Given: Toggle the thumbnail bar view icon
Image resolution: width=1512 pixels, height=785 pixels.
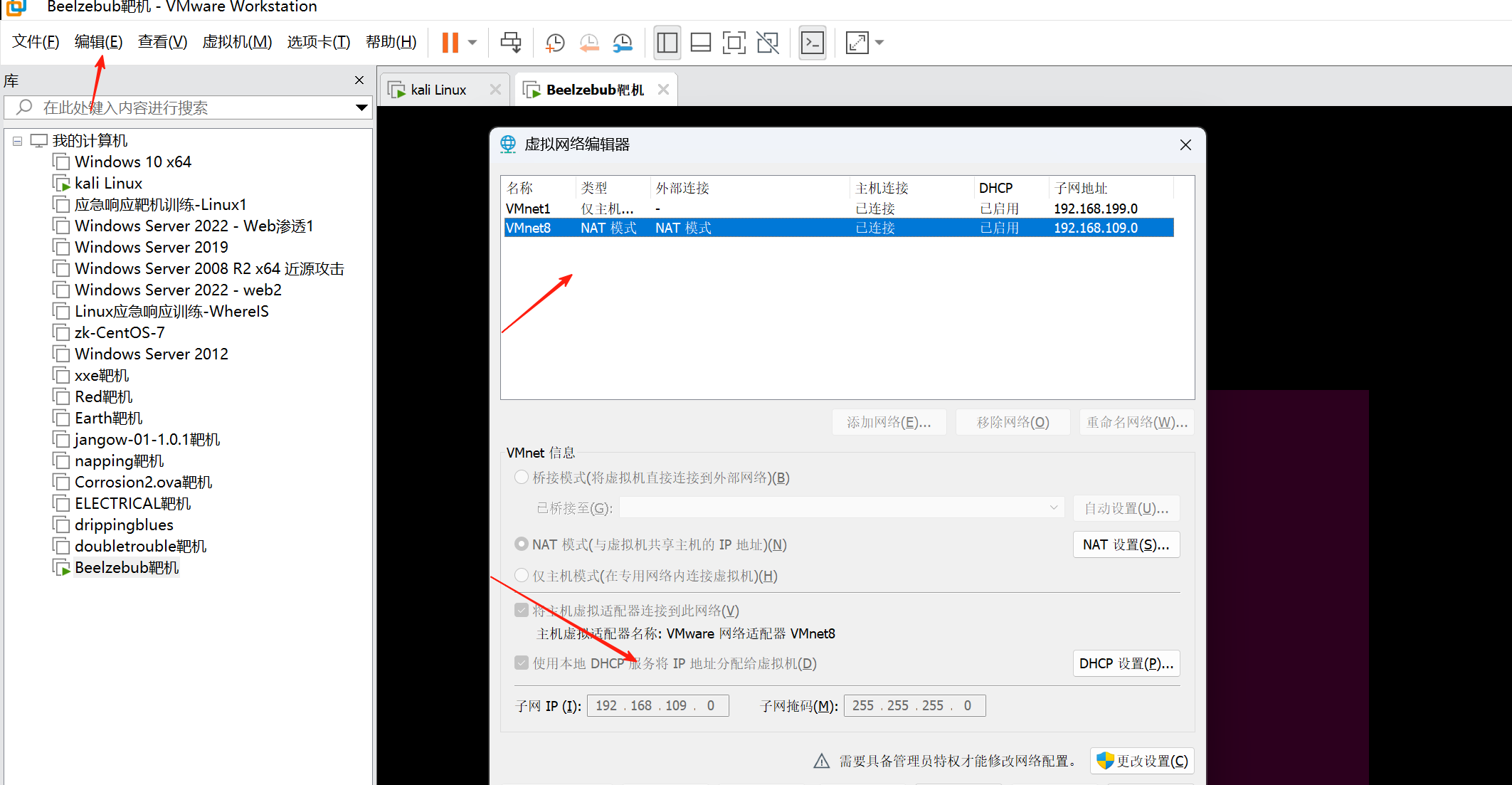Looking at the screenshot, I should [701, 42].
